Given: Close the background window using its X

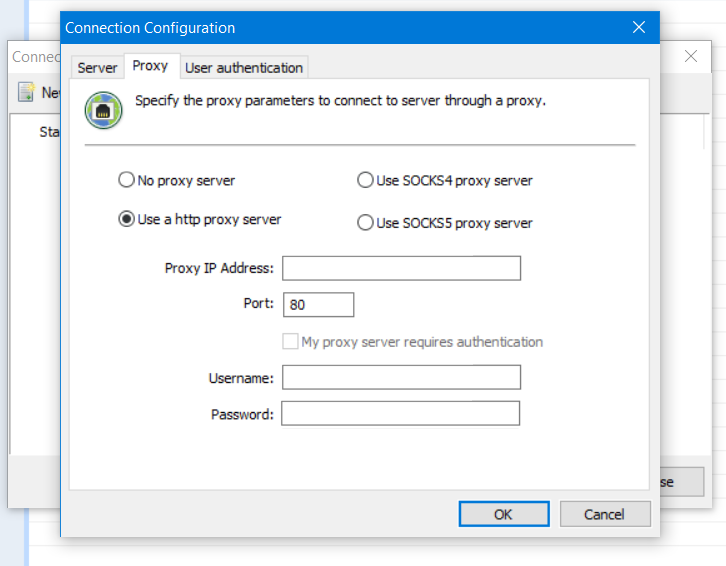Looking at the screenshot, I should point(690,57).
